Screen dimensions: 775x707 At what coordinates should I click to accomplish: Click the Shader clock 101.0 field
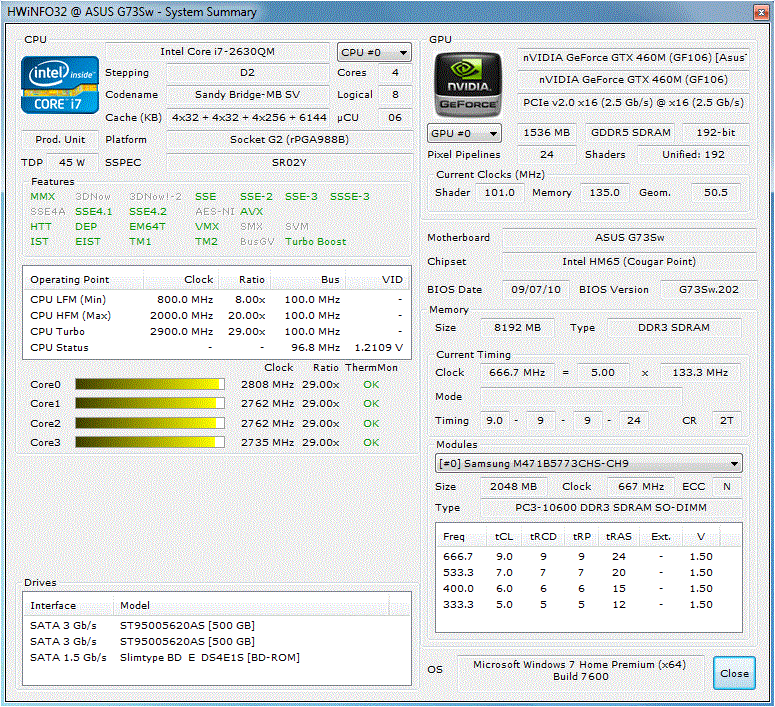499,192
